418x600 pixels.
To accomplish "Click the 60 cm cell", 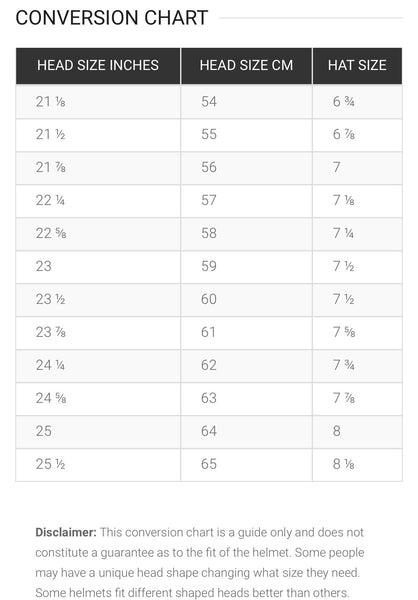I will [247, 299].
